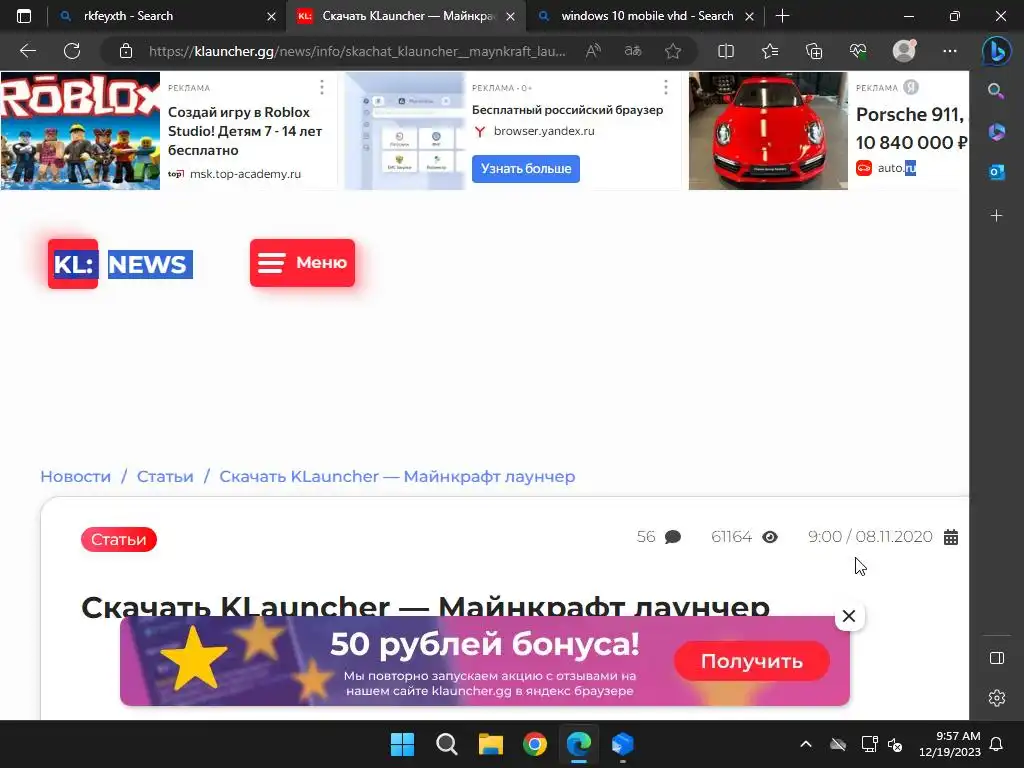Close the rkfeyxth Search tab
The width and height of the screenshot is (1024, 768).
pos(271,16)
